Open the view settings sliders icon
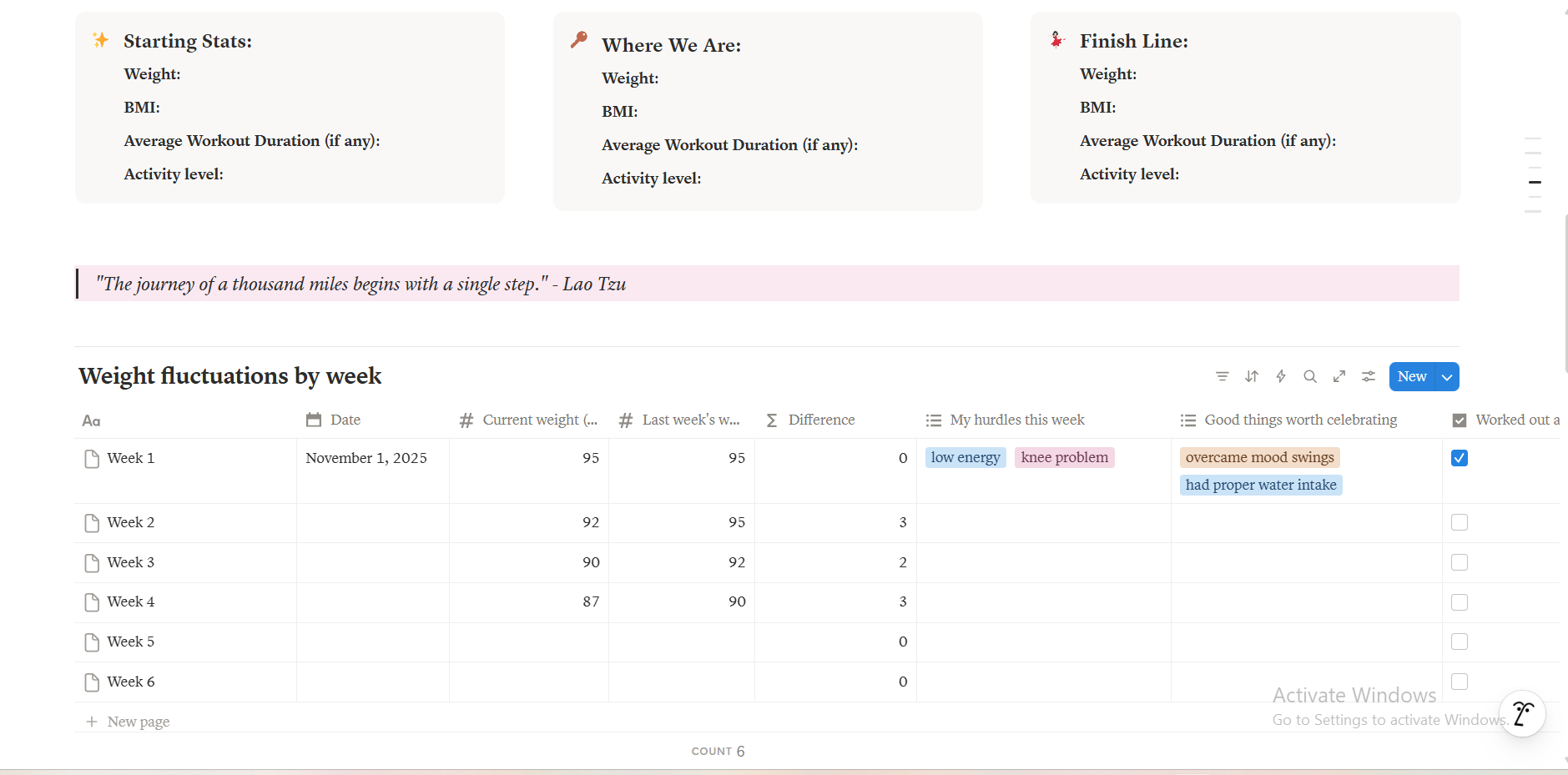 [x=1368, y=376]
